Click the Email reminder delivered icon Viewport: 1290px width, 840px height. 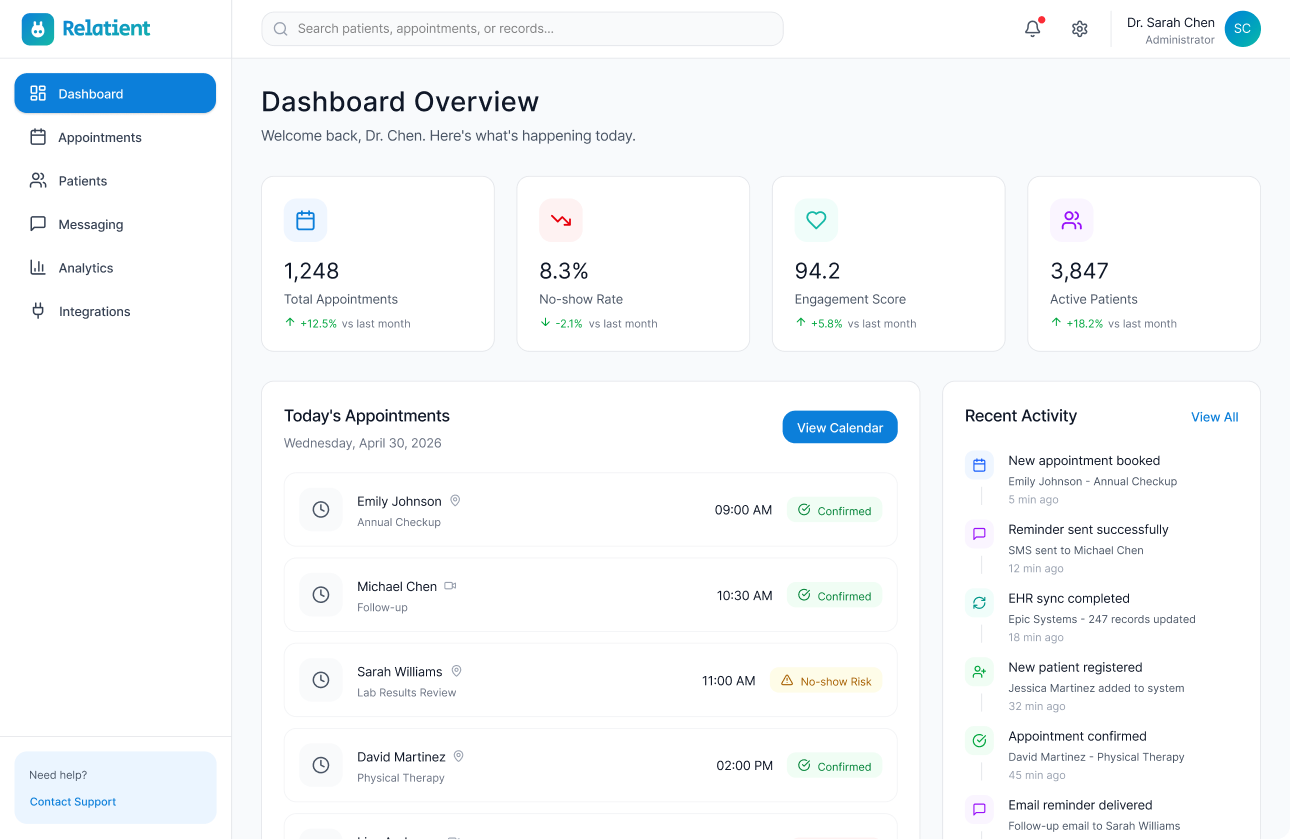point(980,810)
